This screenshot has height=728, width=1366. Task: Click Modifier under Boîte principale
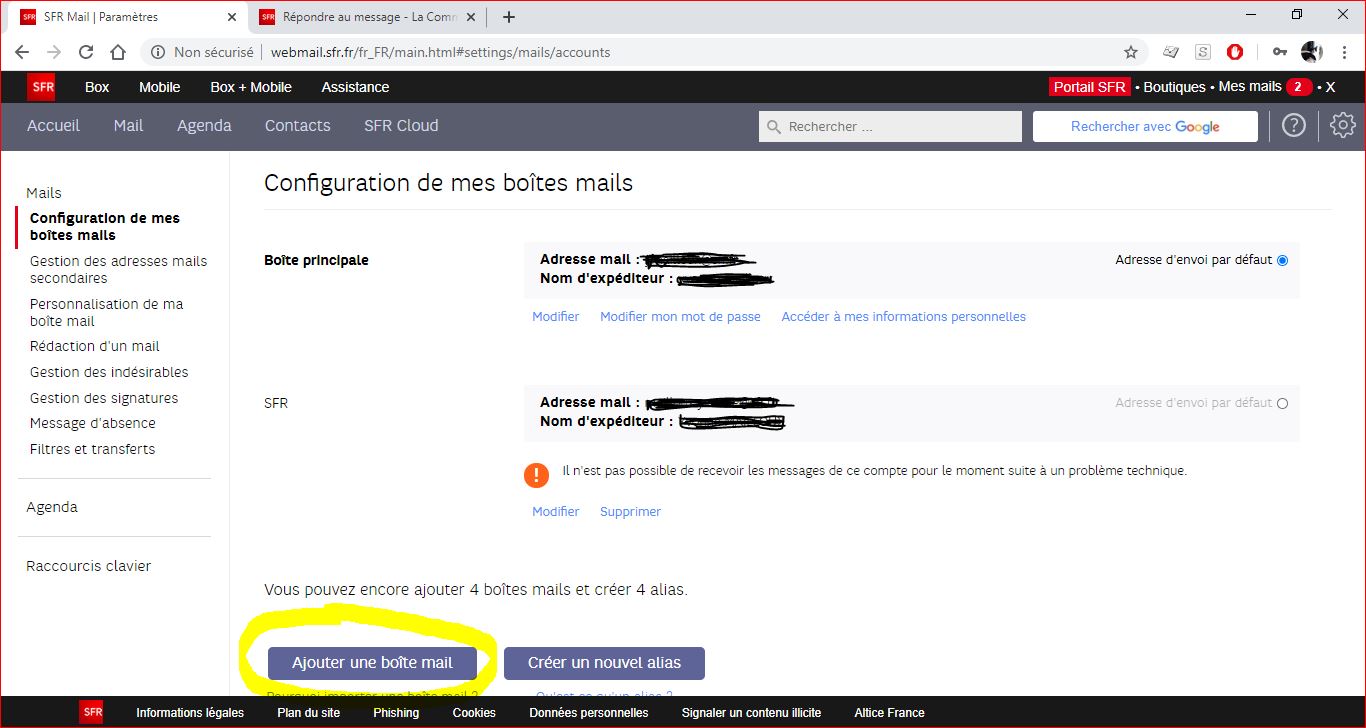click(x=555, y=317)
